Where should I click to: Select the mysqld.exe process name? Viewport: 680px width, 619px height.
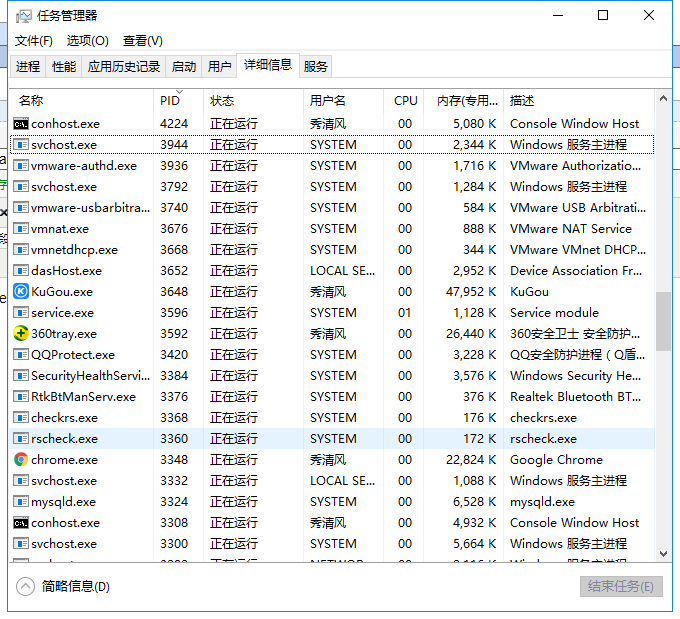63,502
